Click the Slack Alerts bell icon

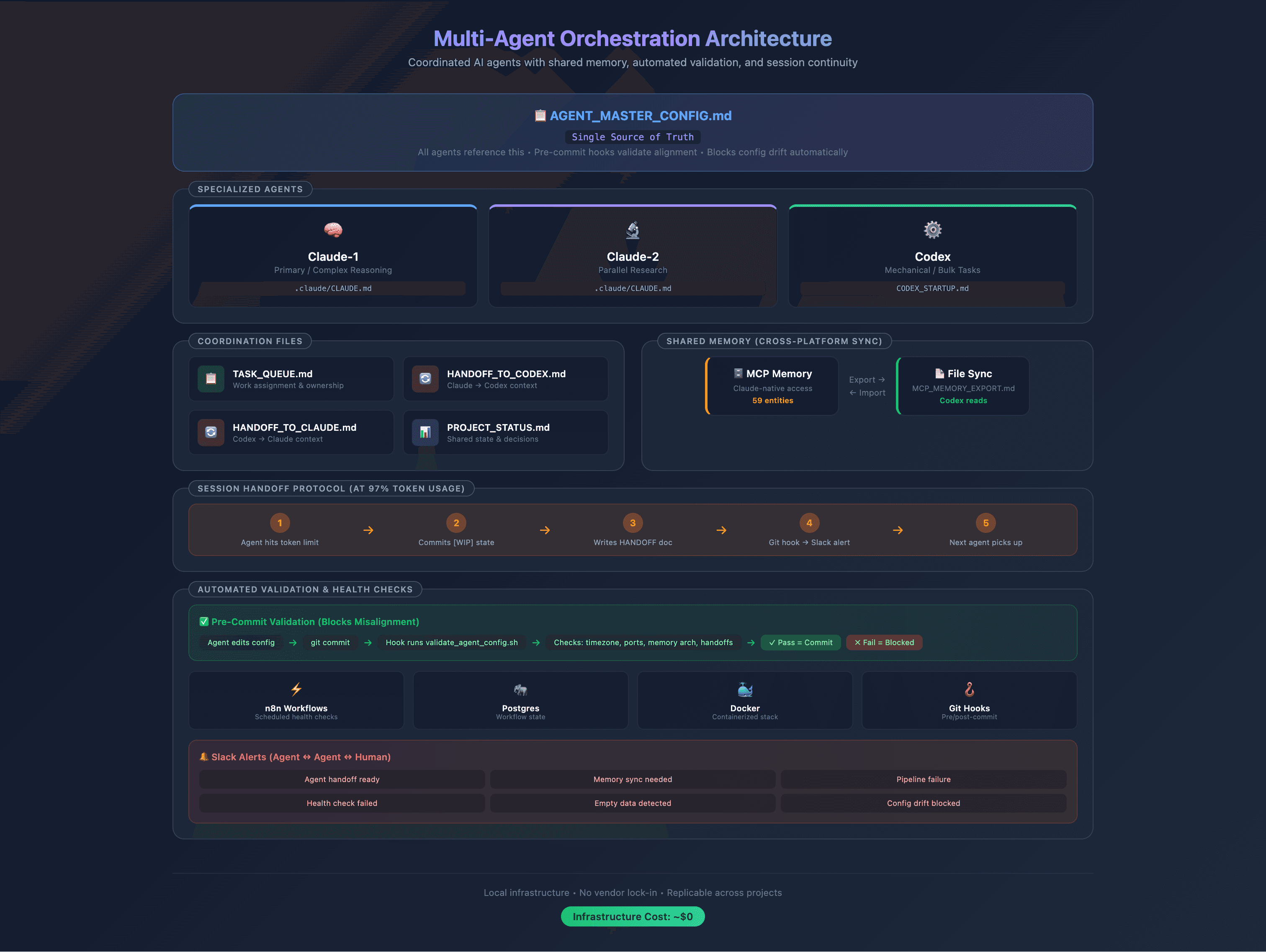204,757
